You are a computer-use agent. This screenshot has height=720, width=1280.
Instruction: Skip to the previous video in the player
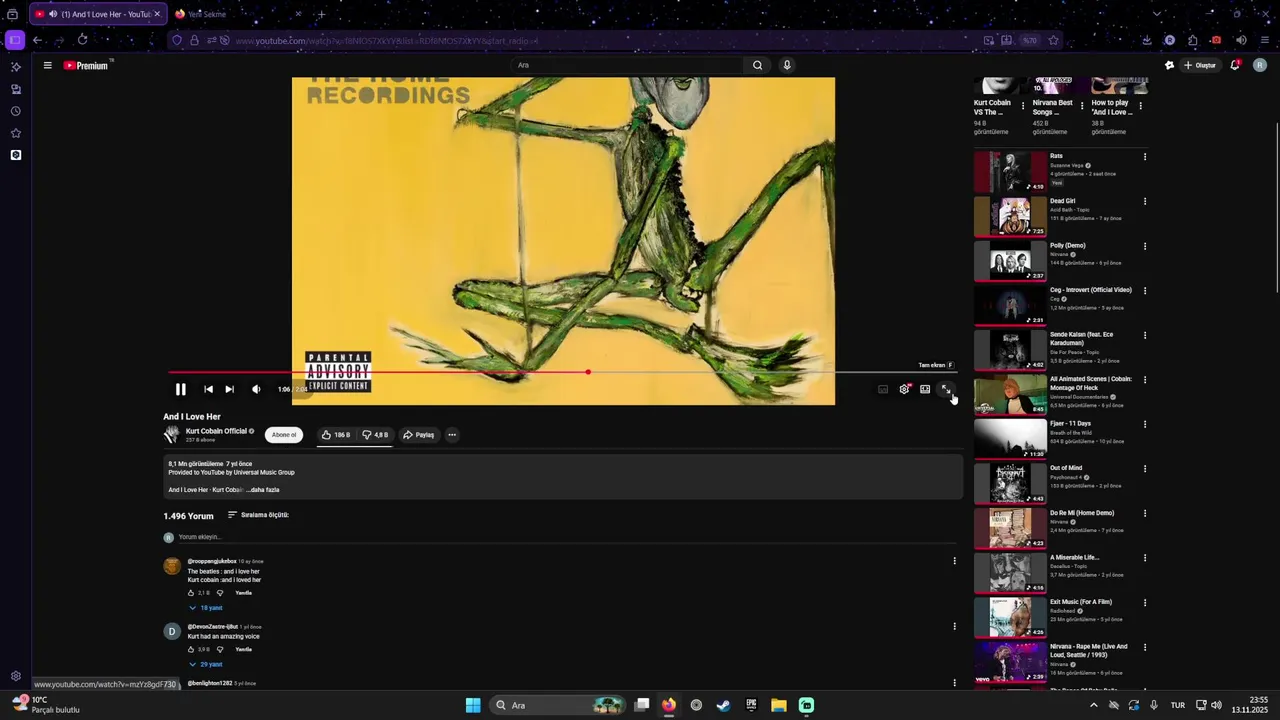208,389
